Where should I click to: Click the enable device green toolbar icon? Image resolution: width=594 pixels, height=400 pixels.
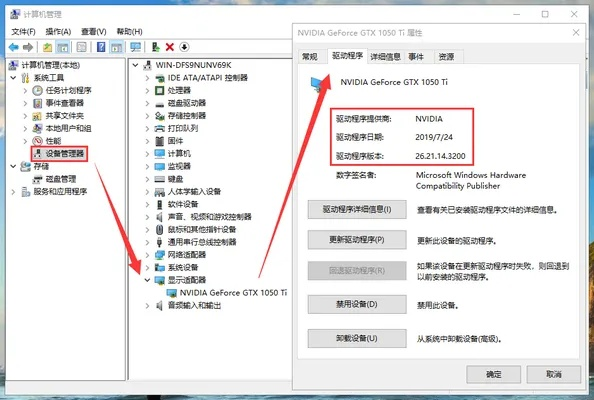pos(155,47)
